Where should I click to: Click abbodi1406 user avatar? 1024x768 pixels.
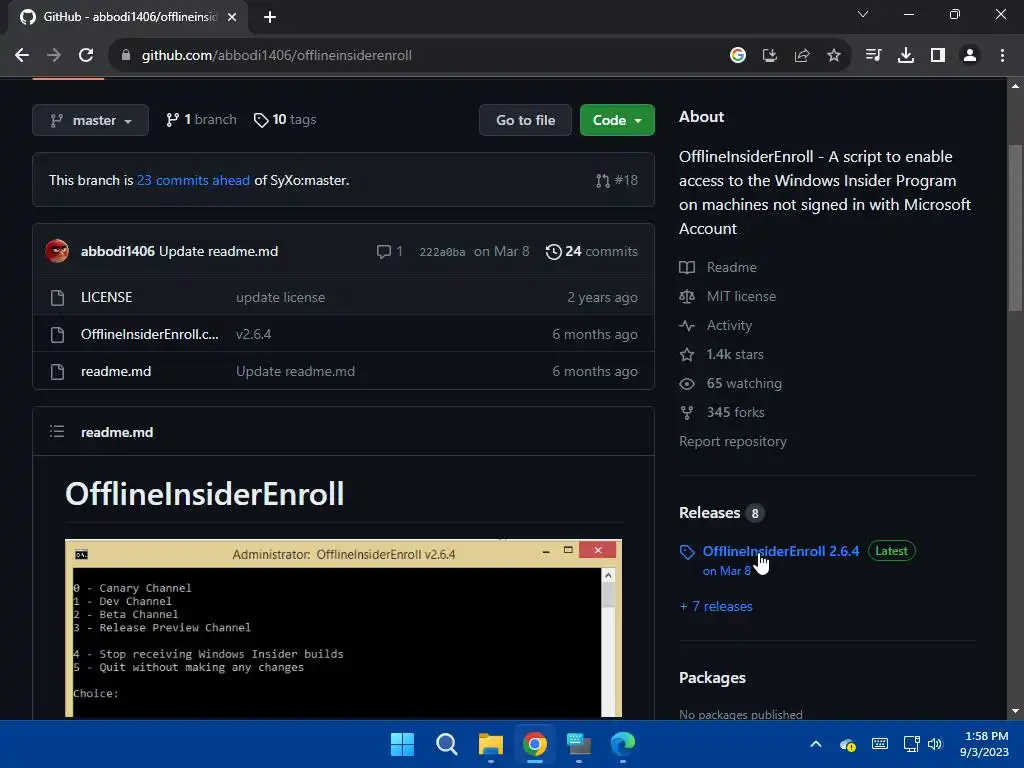[57, 251]
